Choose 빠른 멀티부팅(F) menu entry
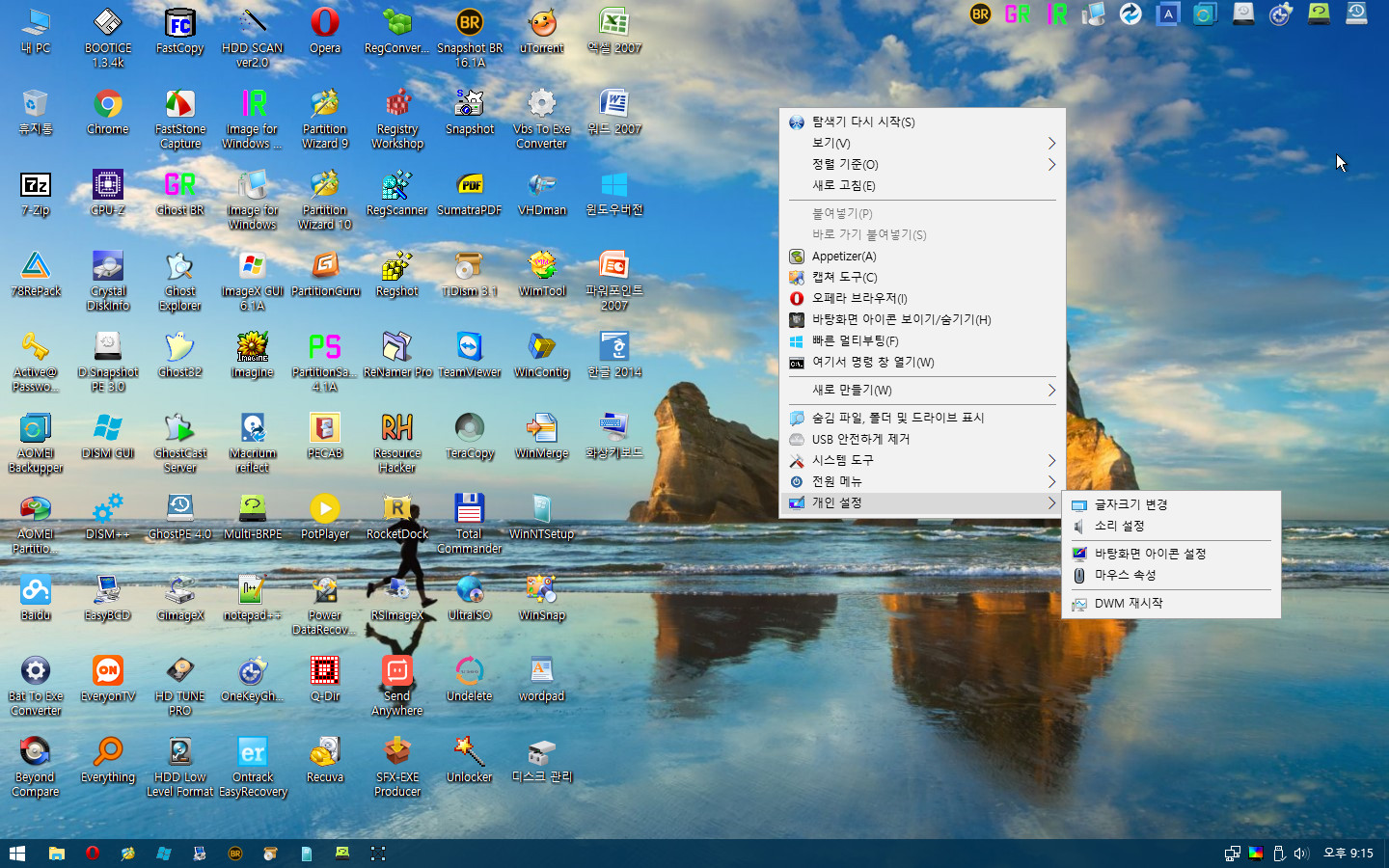Screen dimensions: 1389x868 click(922, 340)
